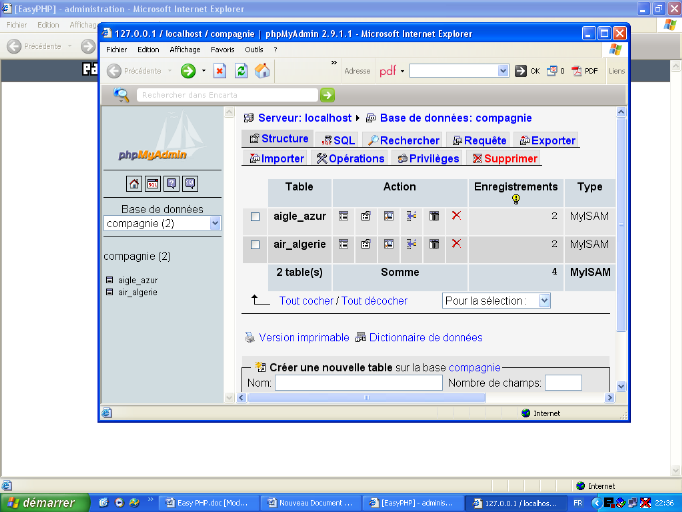Click Insert icon in air_algerie row
The width and height of the screenshot is (682, 512).
point(411,244)
